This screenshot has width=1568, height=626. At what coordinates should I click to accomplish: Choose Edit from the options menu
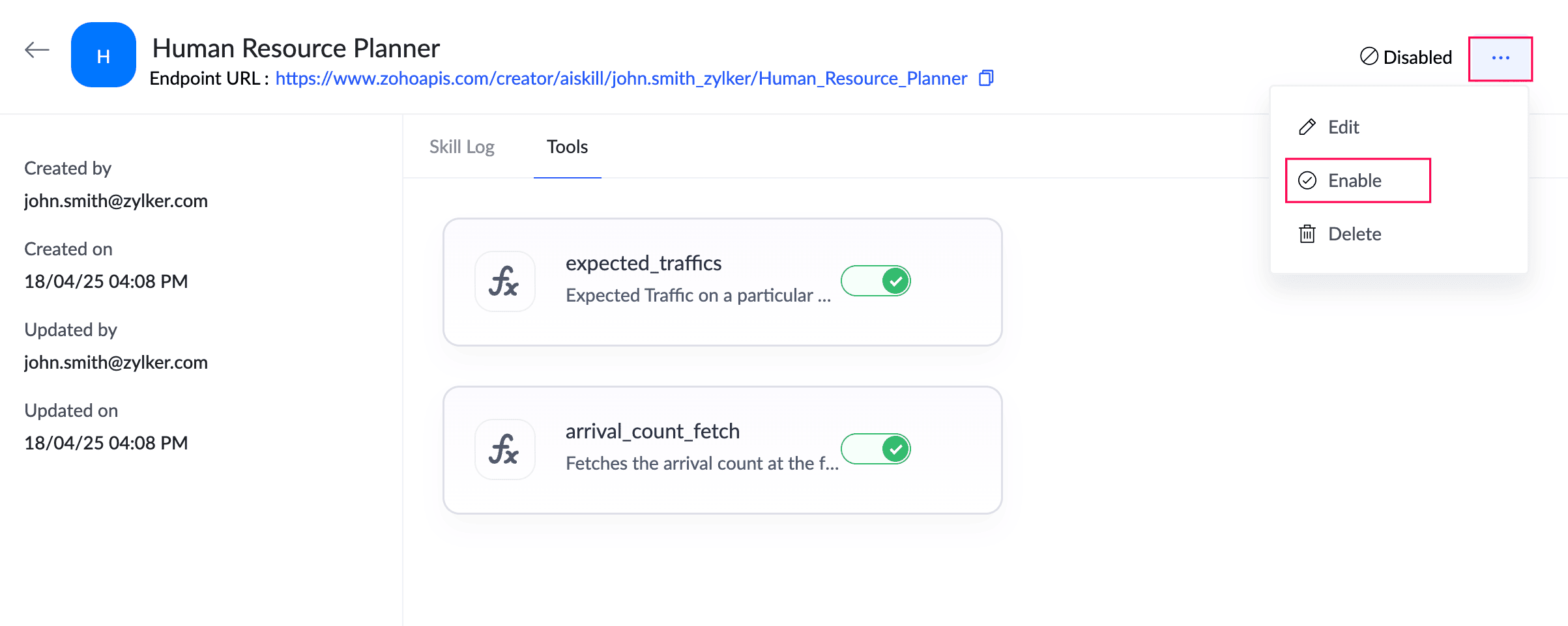(1343, 127)
